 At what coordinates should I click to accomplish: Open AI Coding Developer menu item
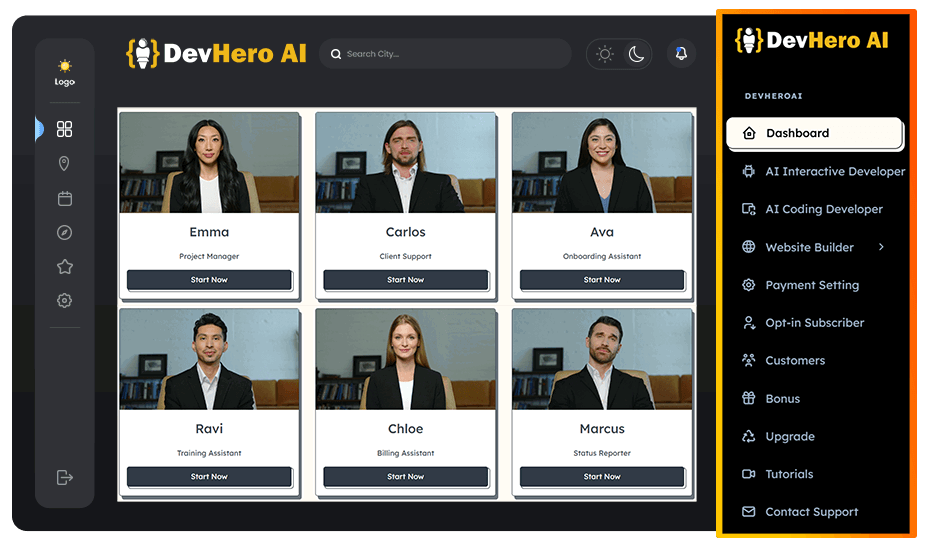click(x=823, y=209)
